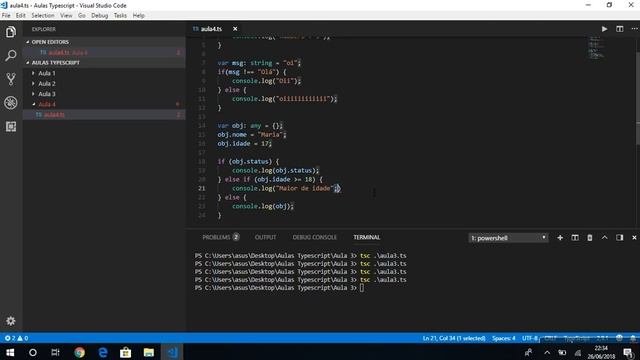The width and height of the screenshot is (640, 360).
Task: Change indentation via Spaces: 4
Action: click(504, 338)
